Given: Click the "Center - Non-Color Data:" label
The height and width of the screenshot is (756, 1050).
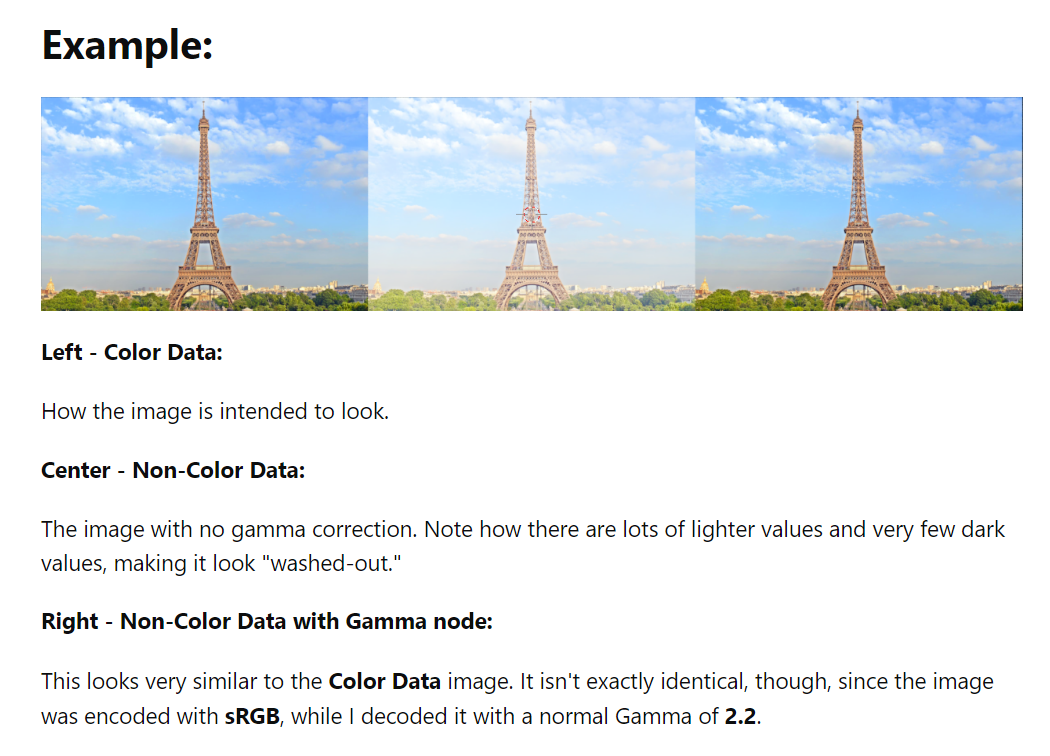Looking at the screenshot, I should click(x=173, y=470).
